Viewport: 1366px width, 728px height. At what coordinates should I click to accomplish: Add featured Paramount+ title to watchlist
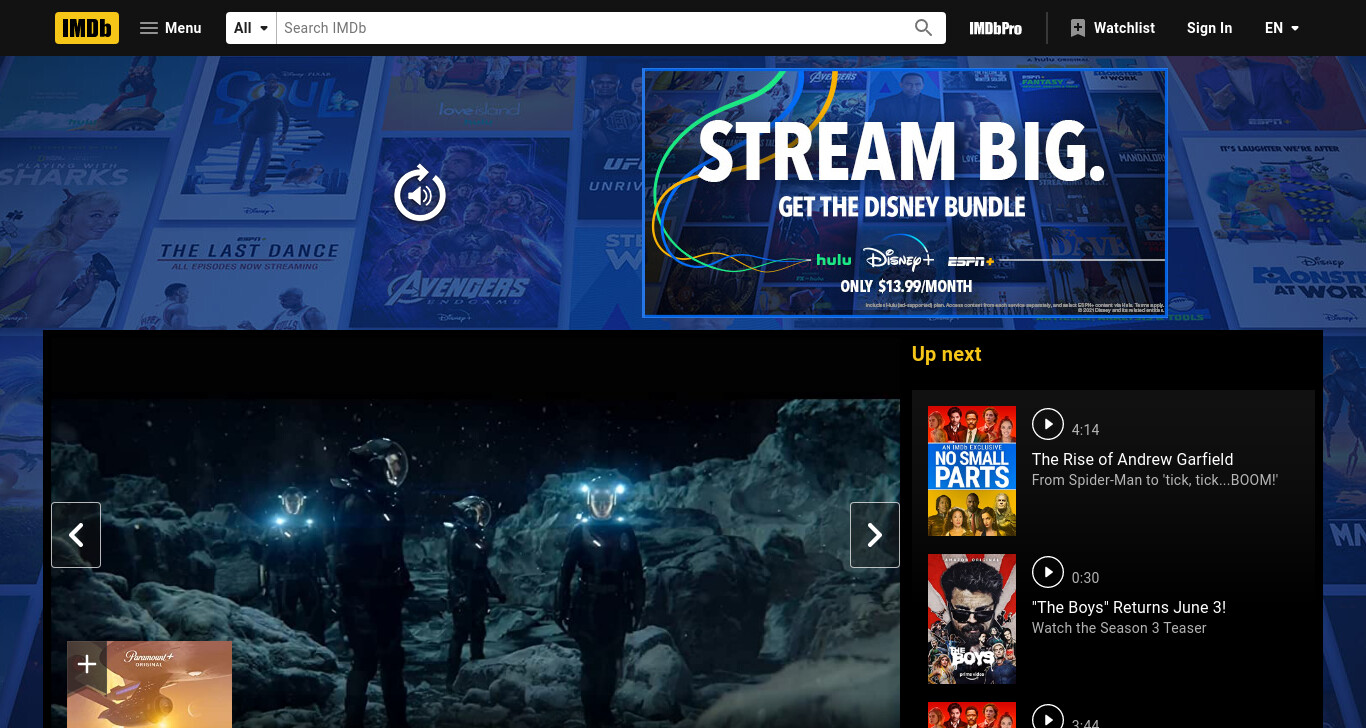tap(87, 664)
